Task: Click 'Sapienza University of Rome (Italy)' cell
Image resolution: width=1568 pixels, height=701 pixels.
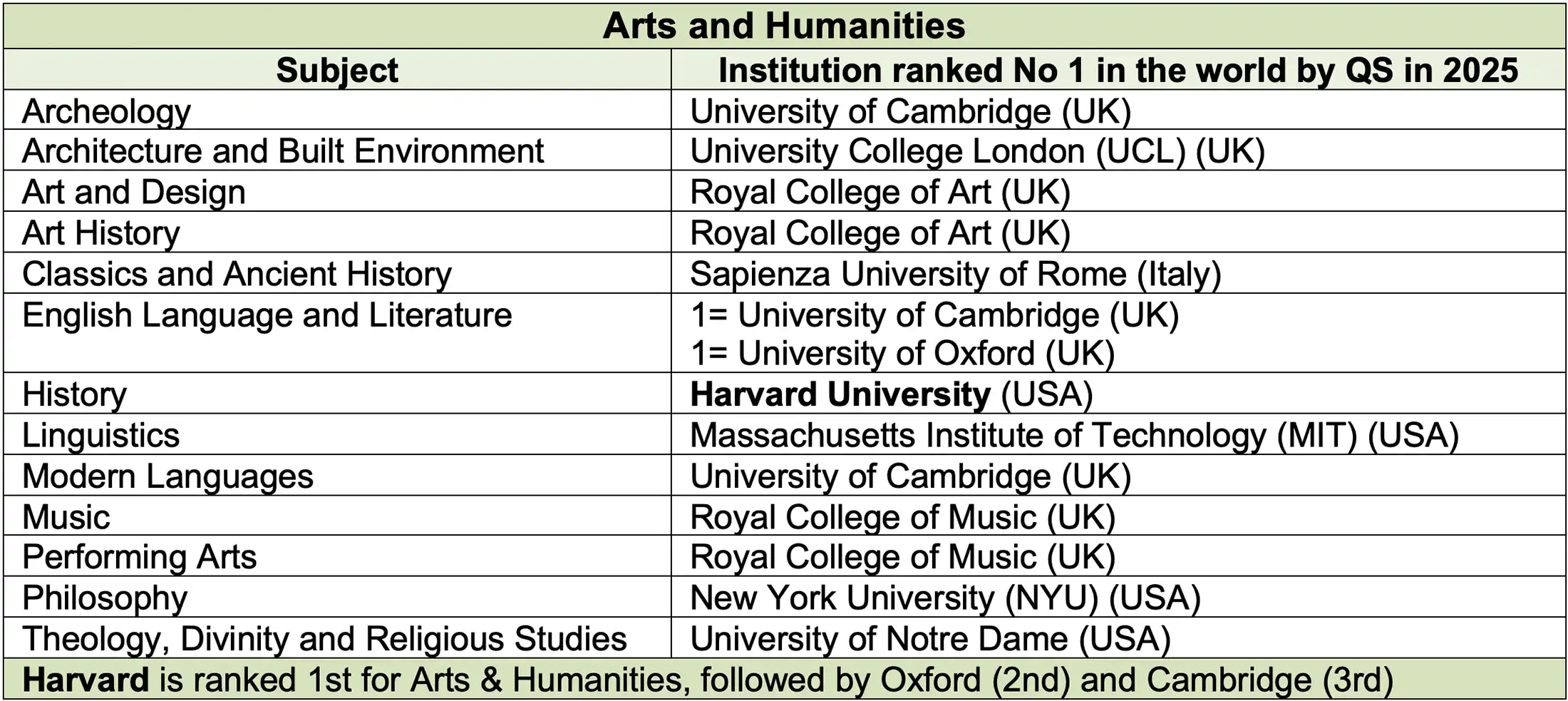Action: [955, 274]
